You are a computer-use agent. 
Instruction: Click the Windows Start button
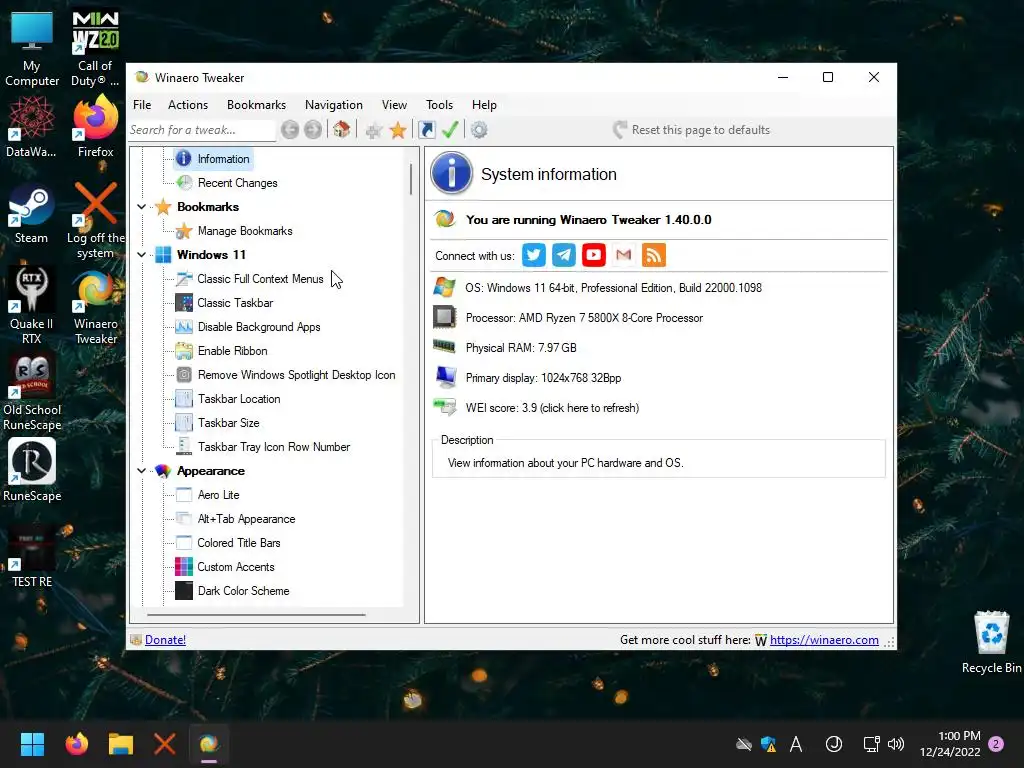click(32, 744)
